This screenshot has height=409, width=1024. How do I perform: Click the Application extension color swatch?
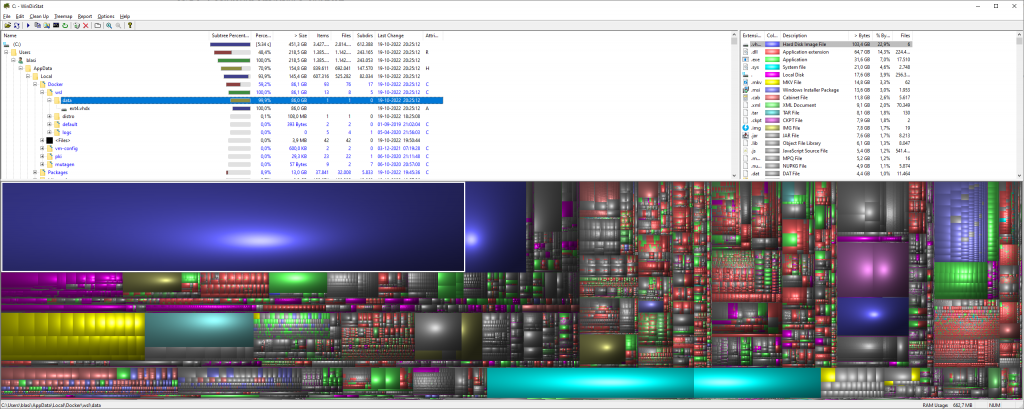(x=771, y=52)
